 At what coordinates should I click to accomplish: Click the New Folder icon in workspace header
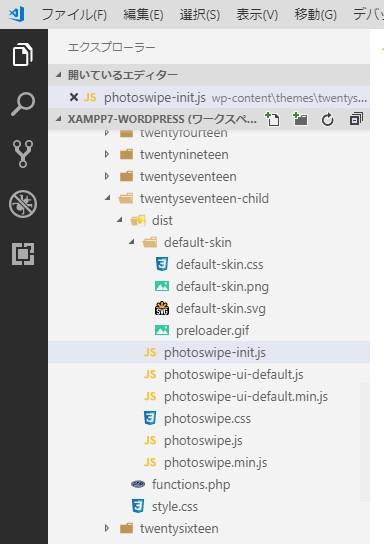click(300, 119)
